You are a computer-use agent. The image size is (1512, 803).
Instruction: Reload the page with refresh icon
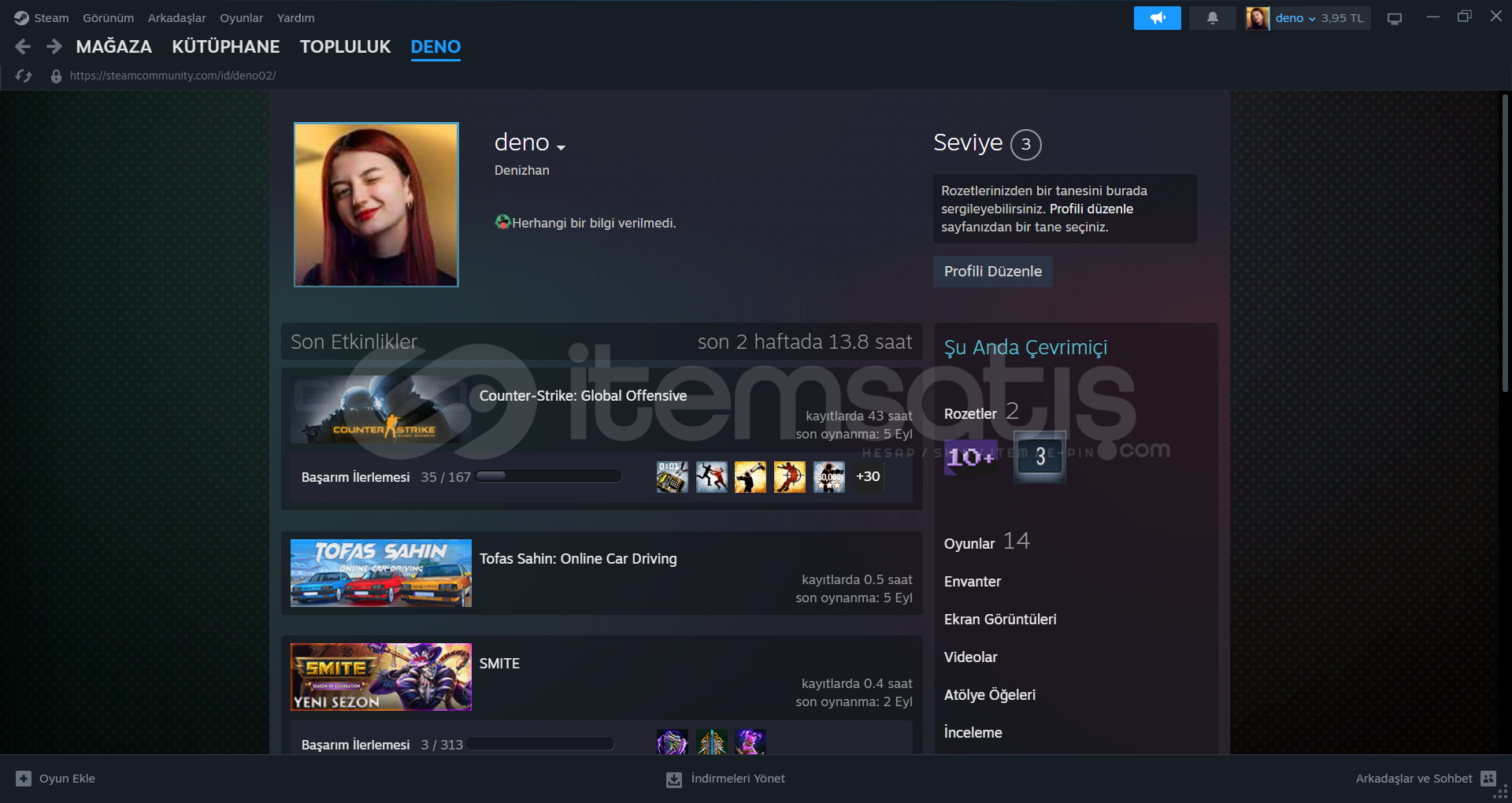(x=24, y=76)
